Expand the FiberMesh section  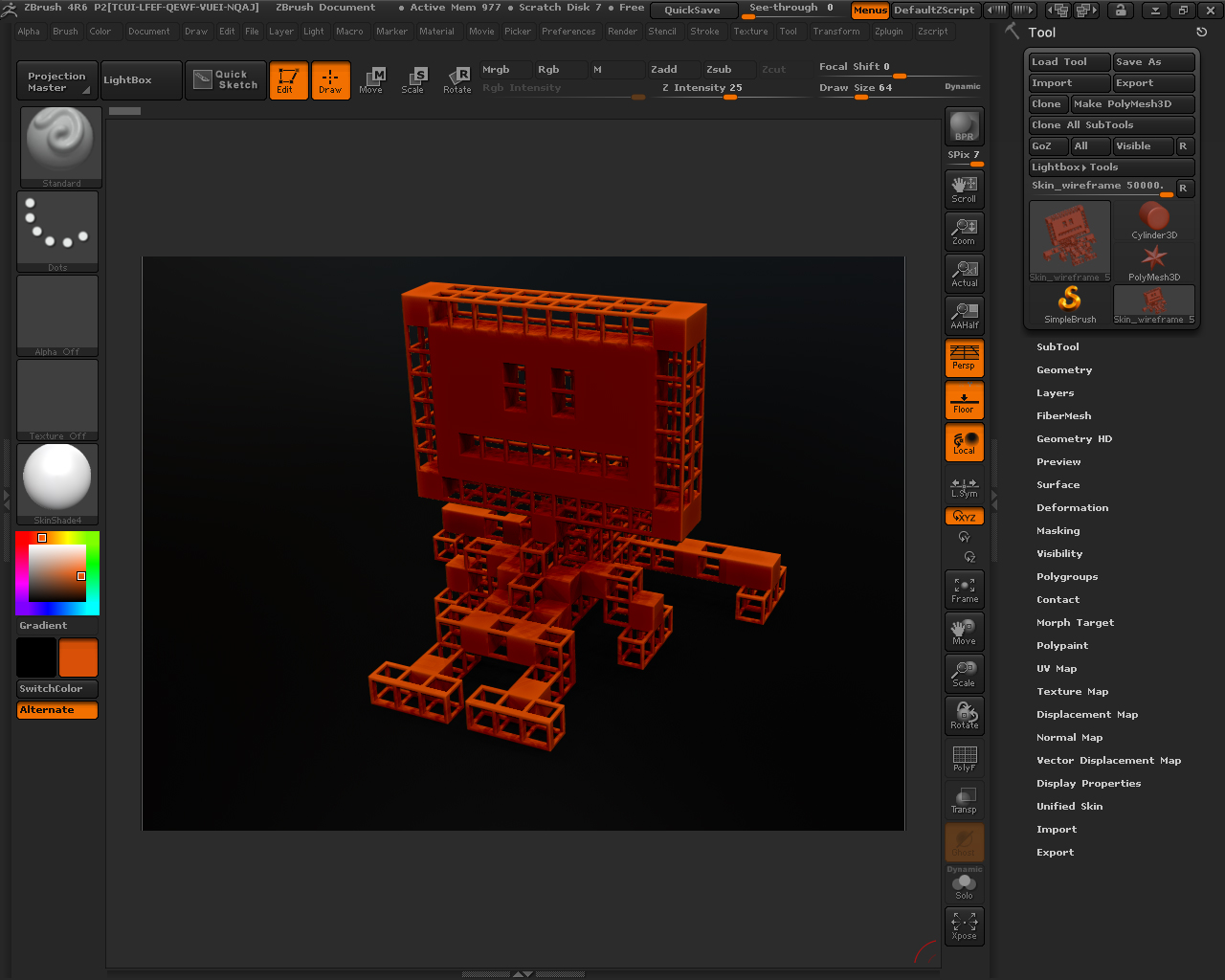[x=1063, y=415]
